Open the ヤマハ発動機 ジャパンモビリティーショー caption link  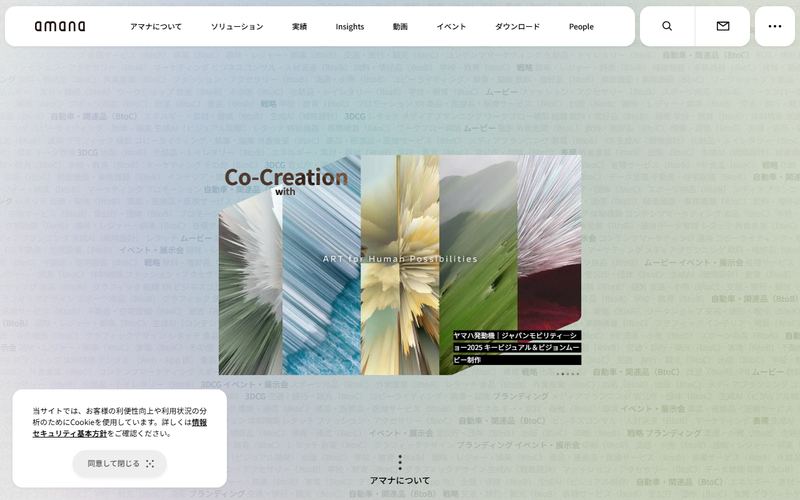coord(516,347)
